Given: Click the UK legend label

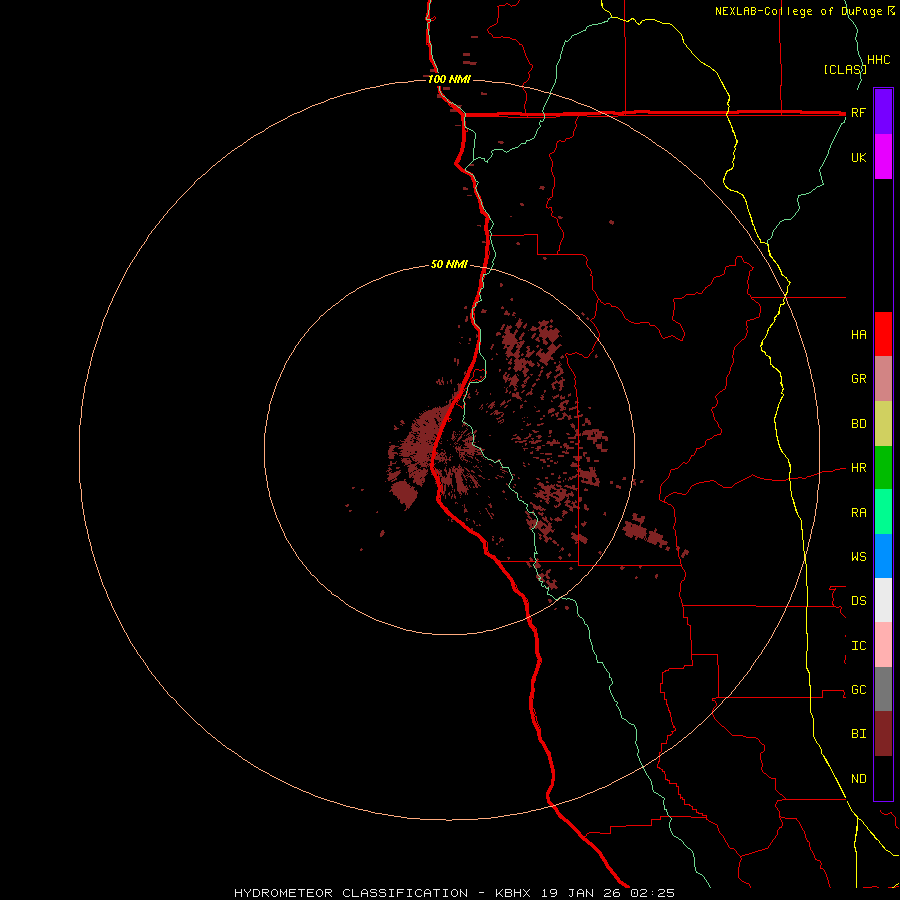Looking at the screenshot, I should click(x=858, y=157).
